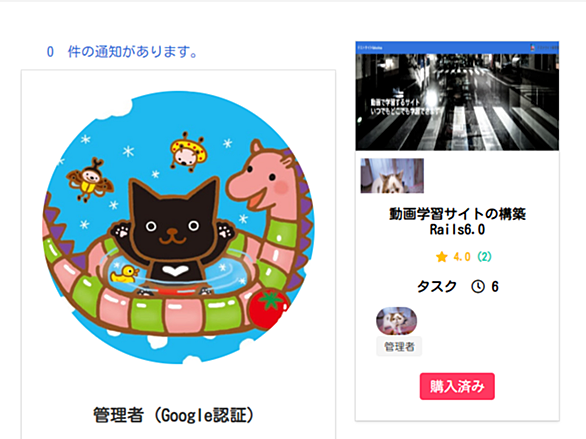Click the 購入済み button
The image size is (586, 439).
(x=457, y=386)
